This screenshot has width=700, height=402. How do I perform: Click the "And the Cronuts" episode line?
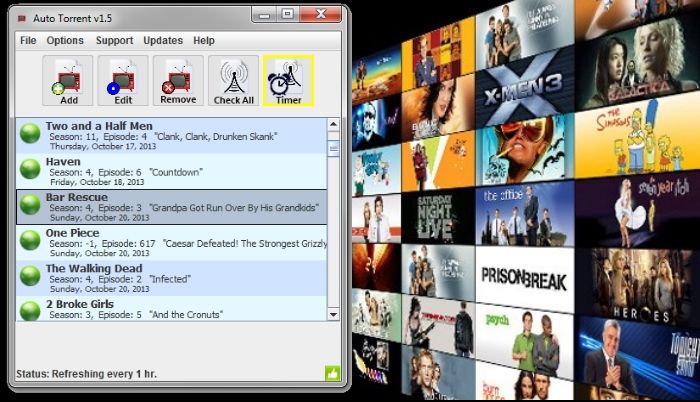click(136, 314)
